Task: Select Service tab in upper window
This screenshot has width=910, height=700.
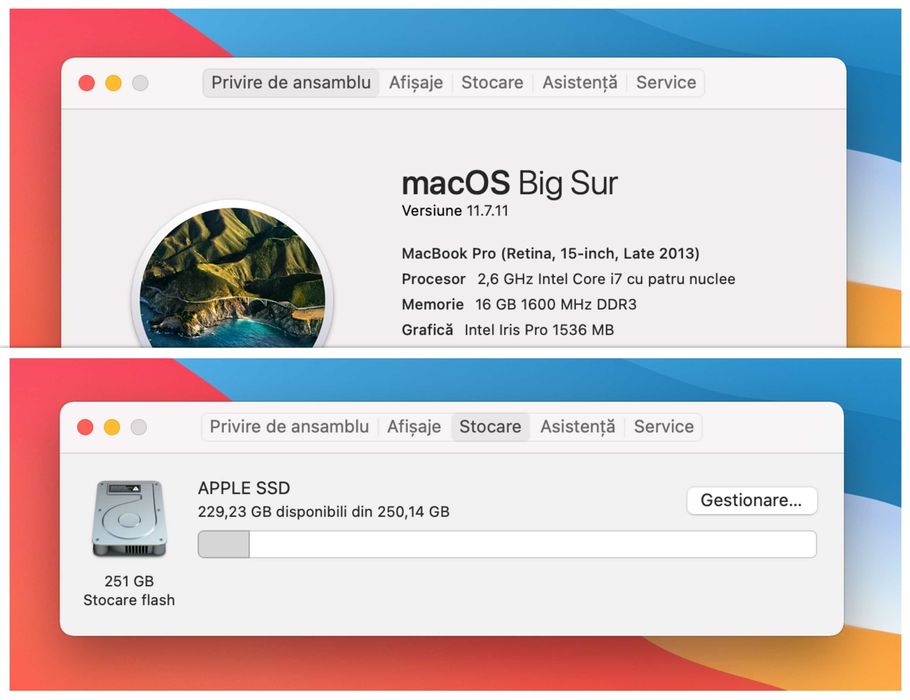Action: [666, 82]
